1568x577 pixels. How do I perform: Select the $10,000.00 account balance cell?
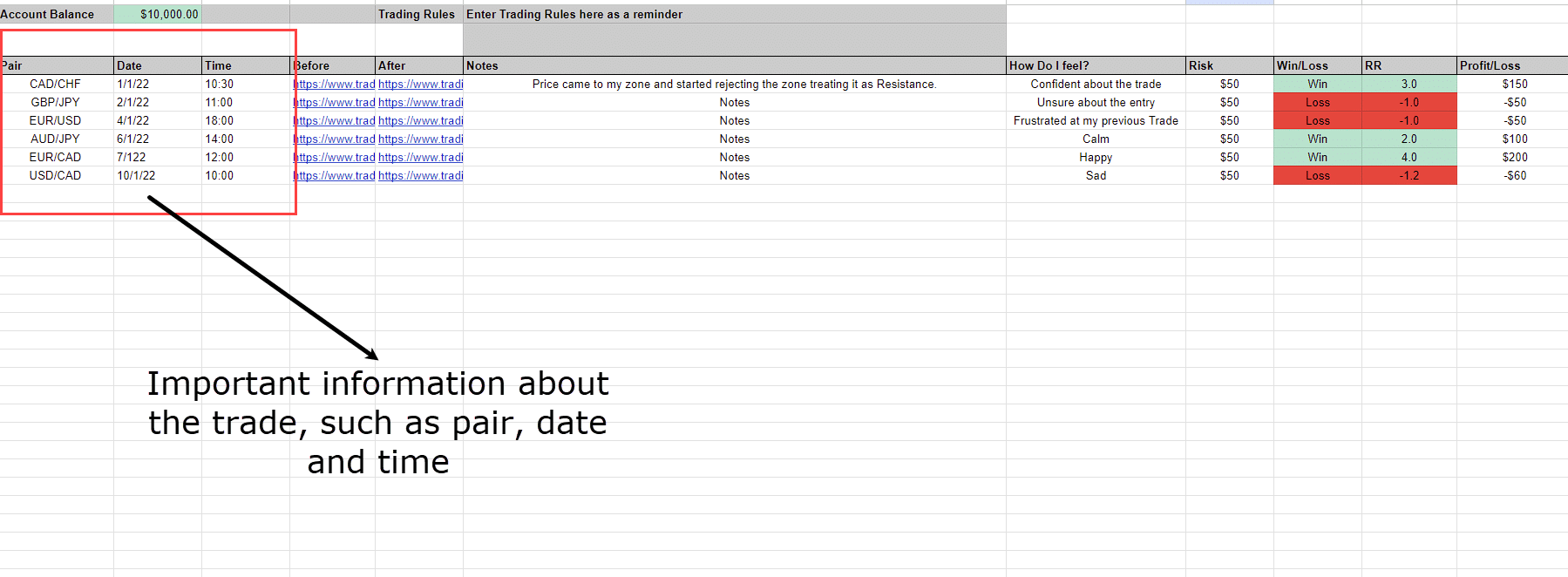coord(159,15)
